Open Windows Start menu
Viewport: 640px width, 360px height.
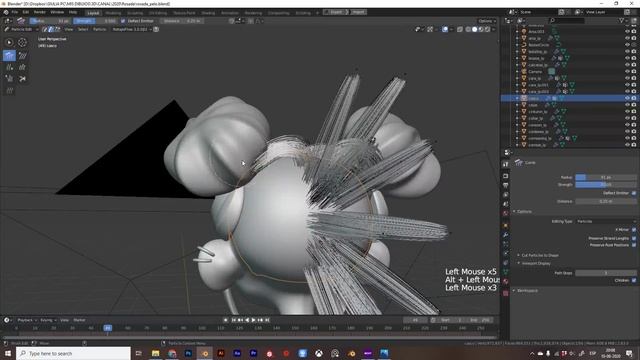click(8, 353)
